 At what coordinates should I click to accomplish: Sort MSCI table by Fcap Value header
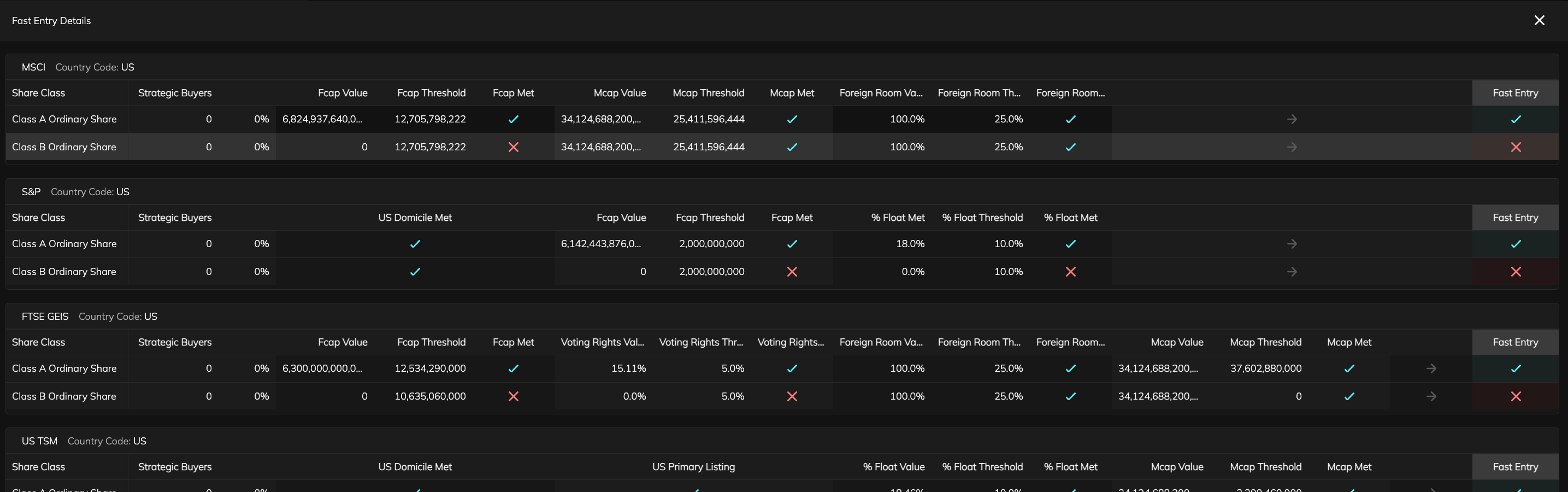(343, 93)
